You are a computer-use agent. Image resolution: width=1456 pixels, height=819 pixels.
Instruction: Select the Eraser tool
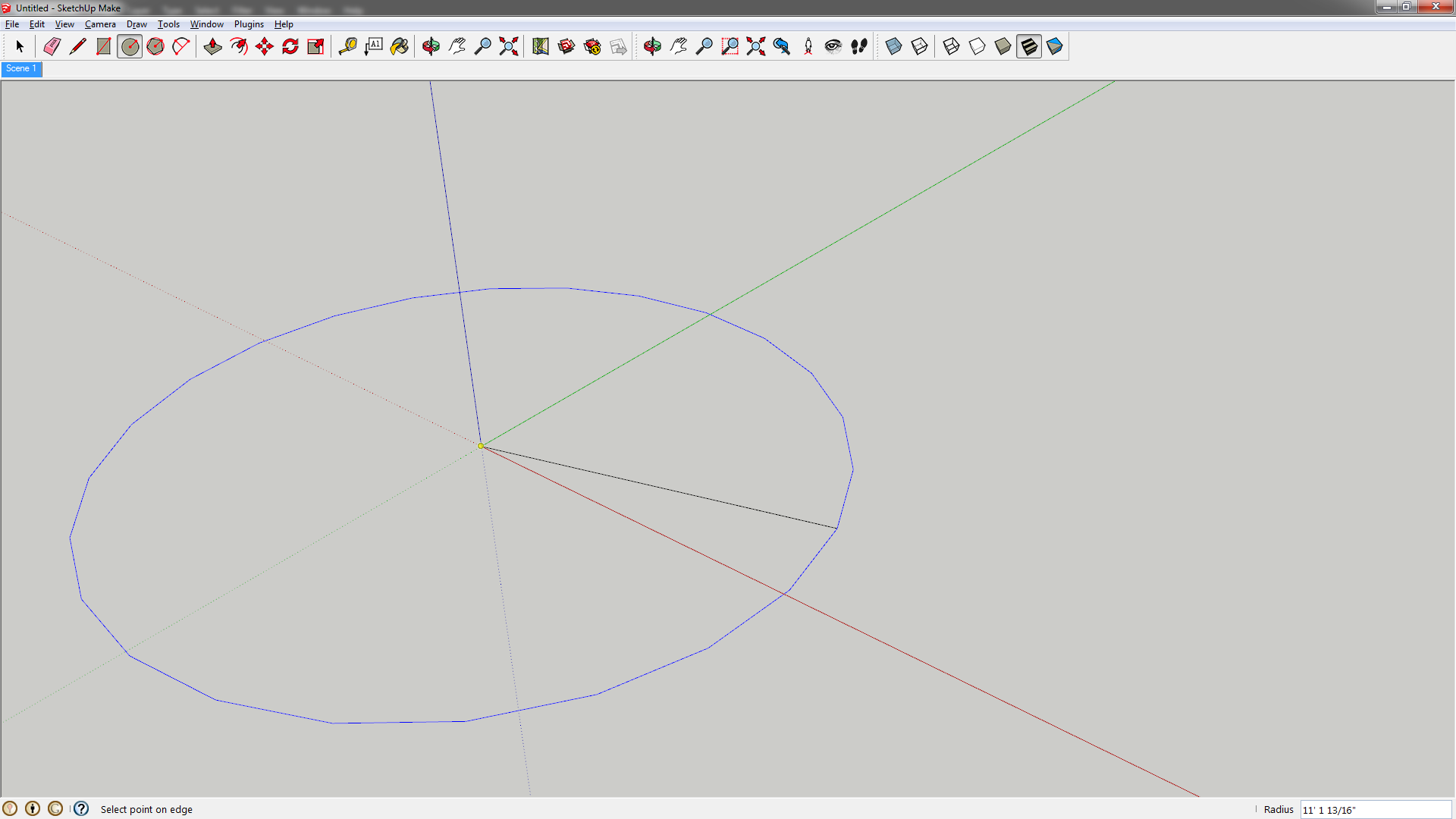[x=52, y=46]
